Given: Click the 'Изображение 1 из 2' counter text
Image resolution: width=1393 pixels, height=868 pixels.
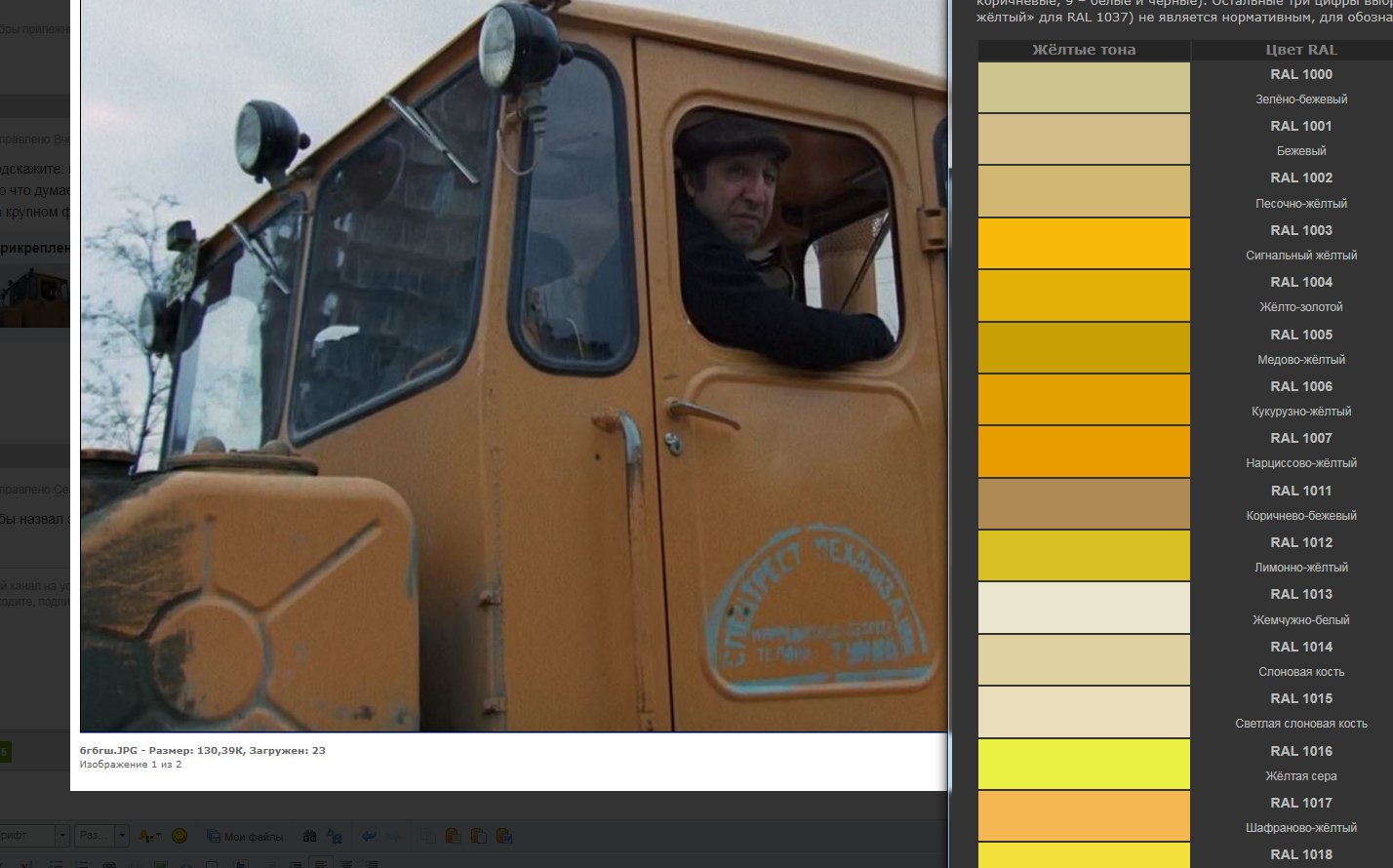Looking at the screenshot, I should point(131,765).
